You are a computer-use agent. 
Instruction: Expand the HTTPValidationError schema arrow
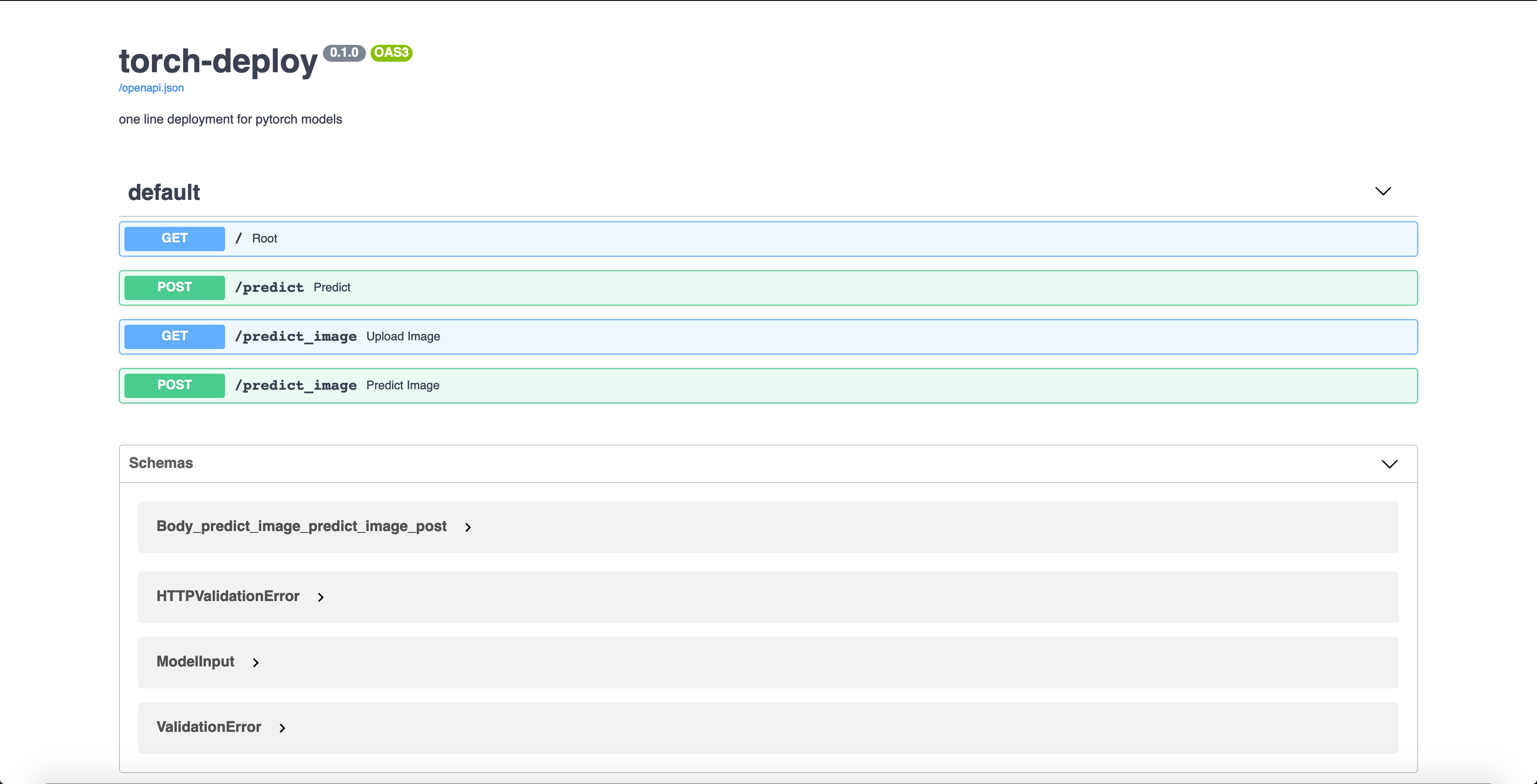point(320,597)
